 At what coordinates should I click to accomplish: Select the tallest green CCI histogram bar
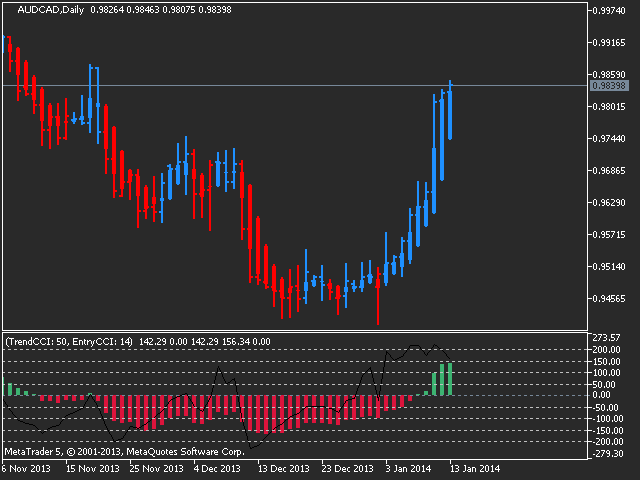450,379
